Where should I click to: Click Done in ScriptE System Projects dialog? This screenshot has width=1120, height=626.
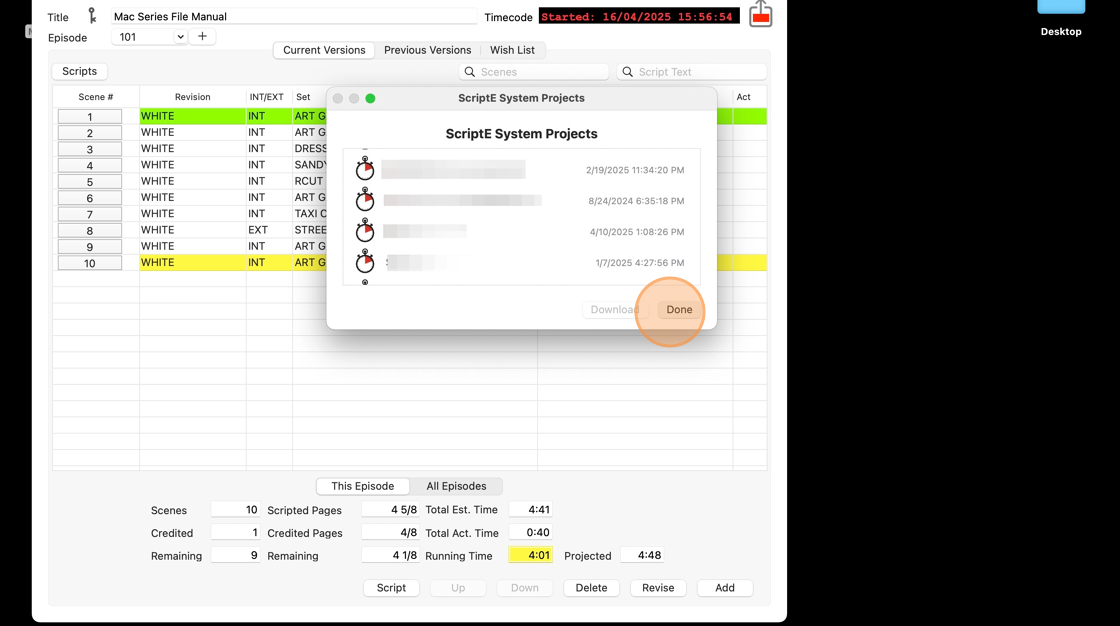[679, 309]
